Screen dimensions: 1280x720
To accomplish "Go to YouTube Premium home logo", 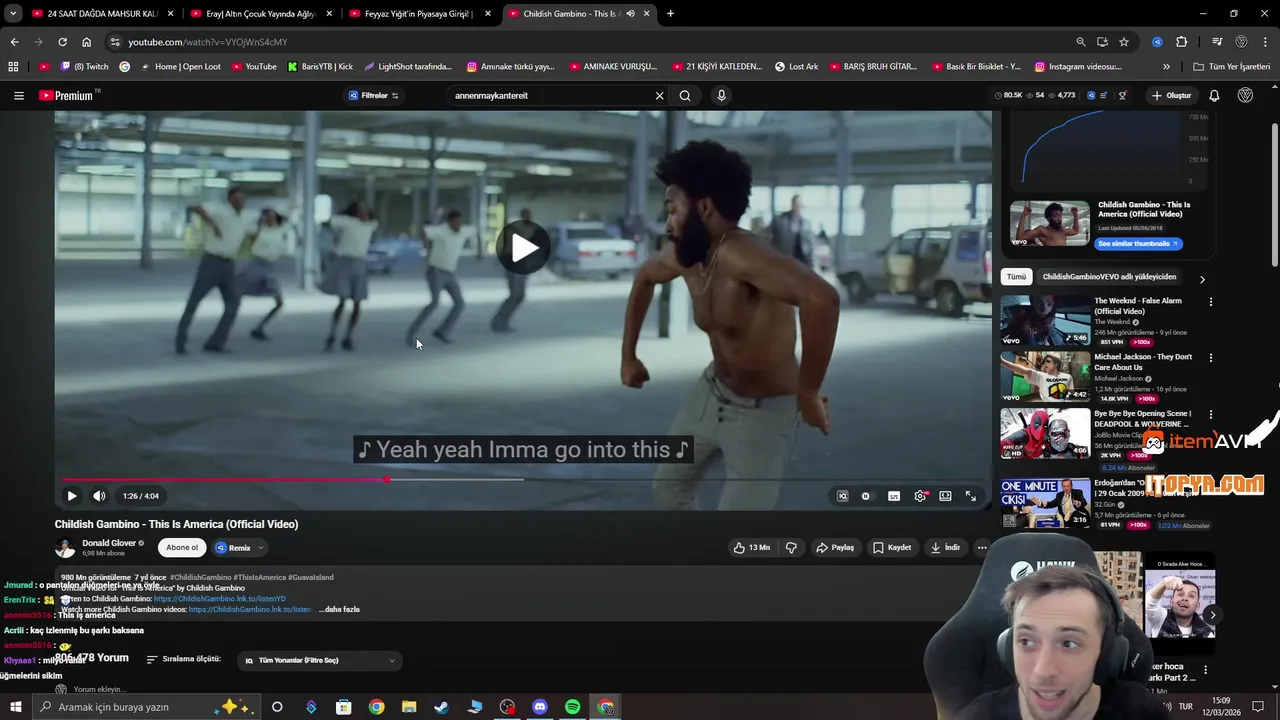I will (x=67, y=96).
